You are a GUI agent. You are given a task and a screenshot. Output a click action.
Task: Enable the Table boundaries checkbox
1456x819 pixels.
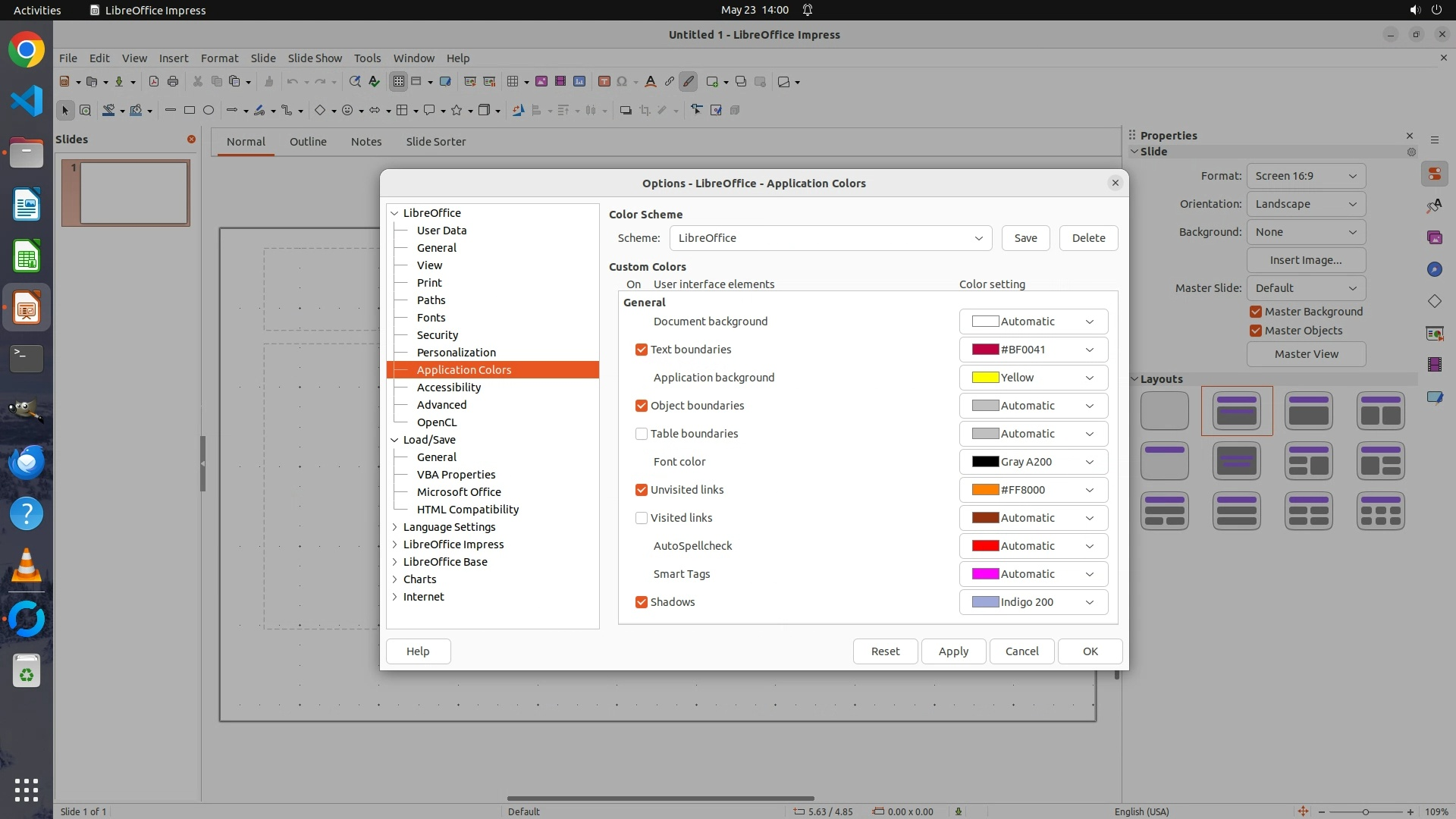642,434
